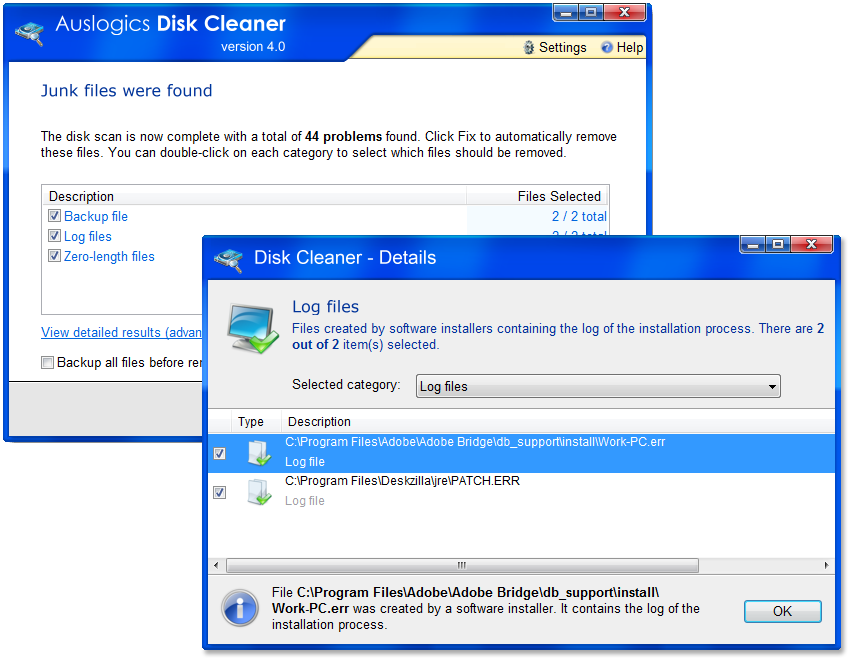The image size is (853, 661).
Task: Select the Deskzilla PATCH.ERR file row
Action: (521, 492)
